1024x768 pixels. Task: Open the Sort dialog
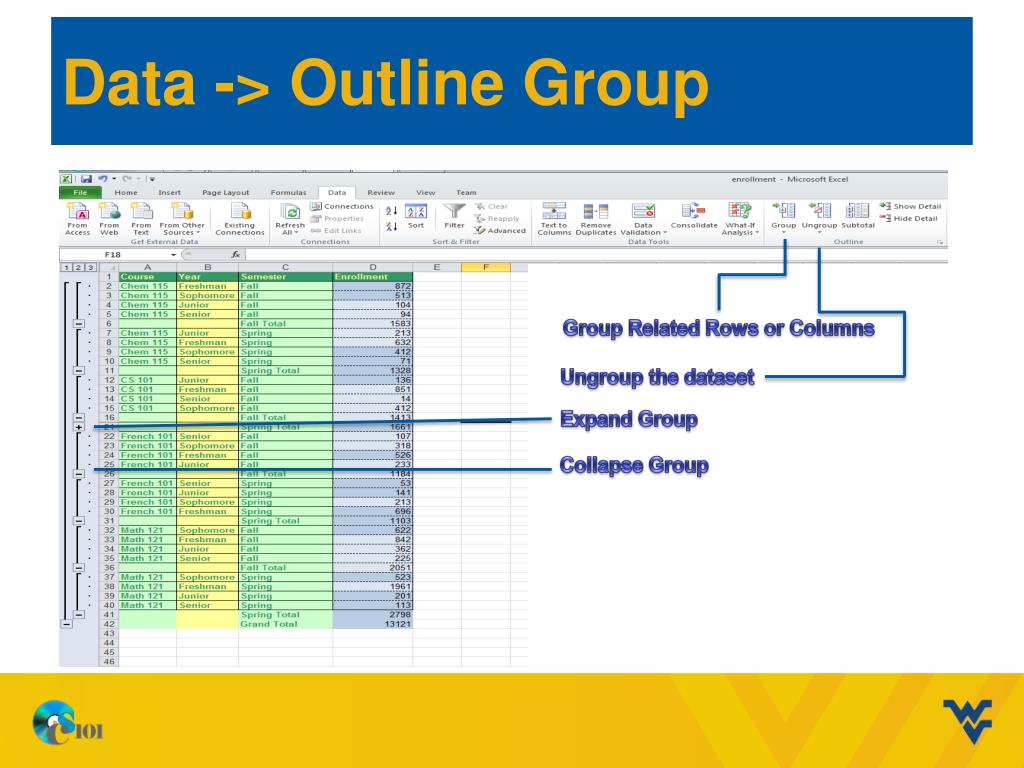416,216
